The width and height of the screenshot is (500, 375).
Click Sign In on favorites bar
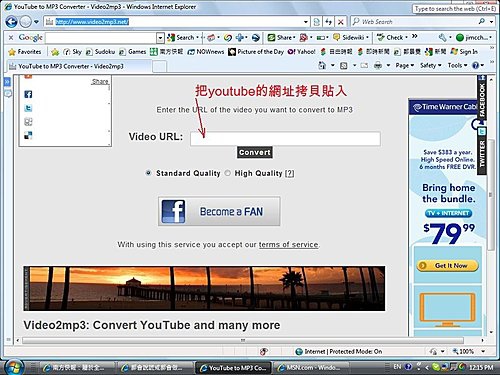(x=464, y=52)
